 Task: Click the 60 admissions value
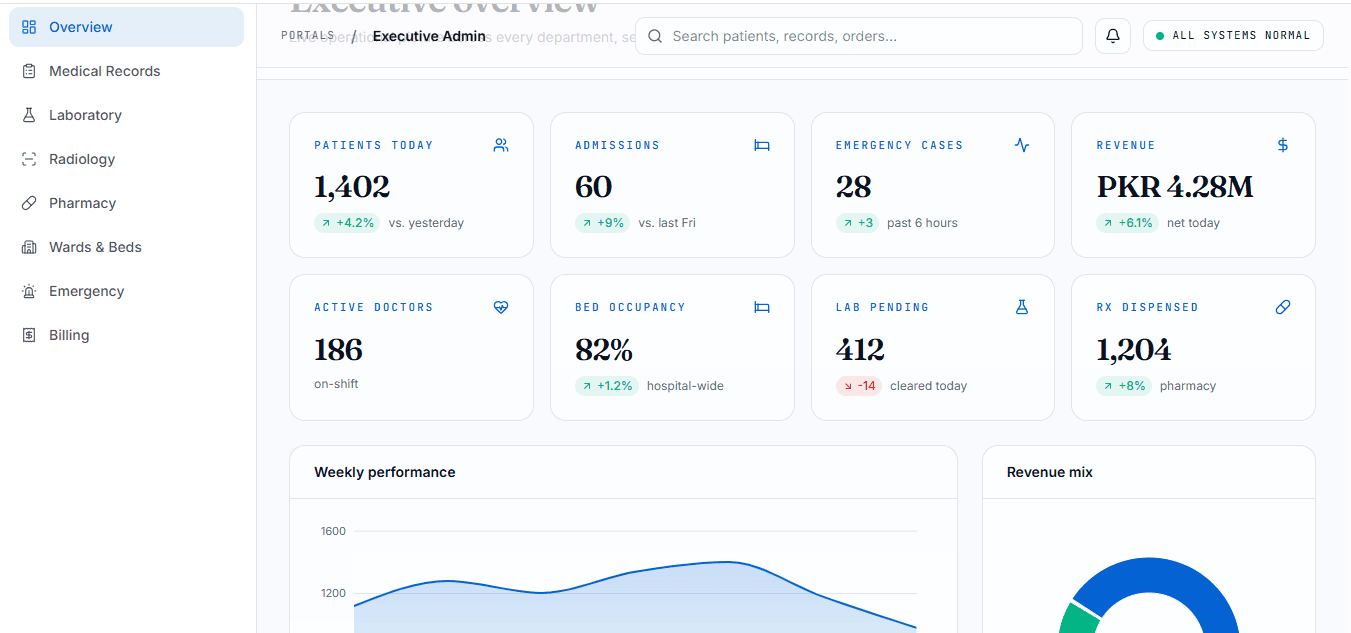click(x=593, y=187)
